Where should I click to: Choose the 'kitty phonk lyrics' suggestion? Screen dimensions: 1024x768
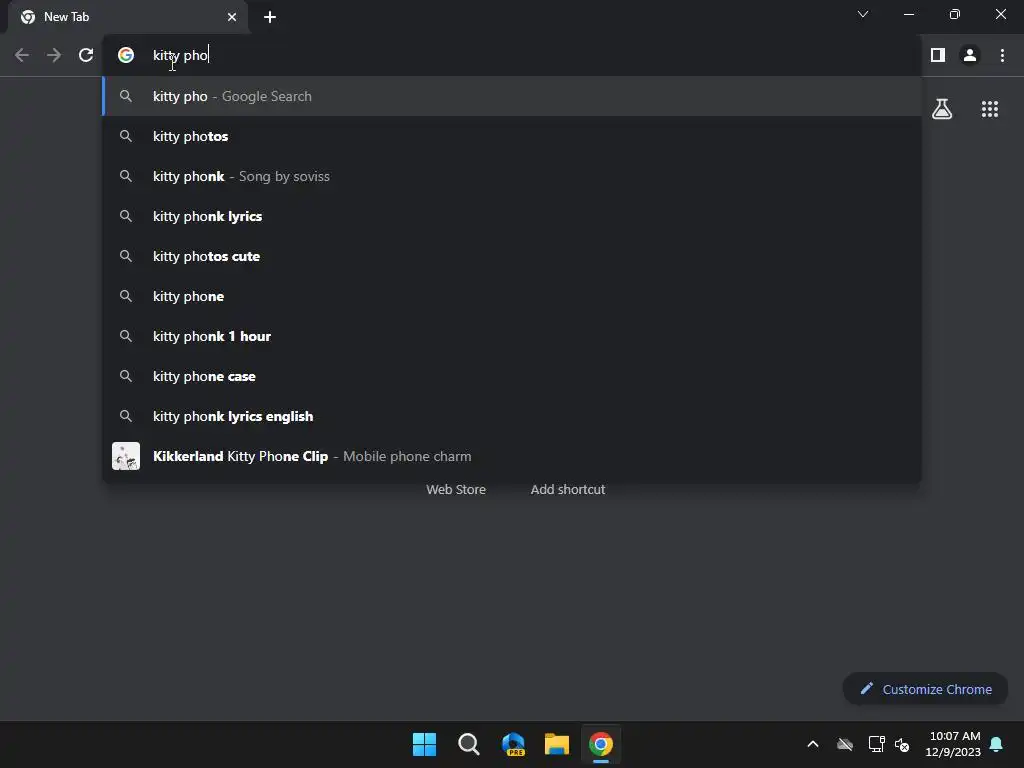[x=512, y=216]
